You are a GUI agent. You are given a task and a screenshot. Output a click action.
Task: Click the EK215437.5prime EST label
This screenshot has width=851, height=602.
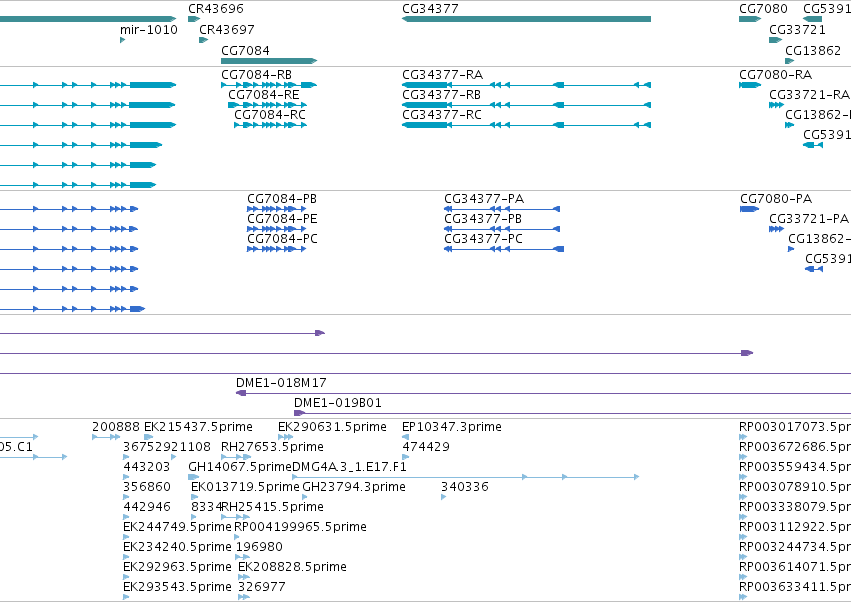pyautogui.click(x=198, y=427)
